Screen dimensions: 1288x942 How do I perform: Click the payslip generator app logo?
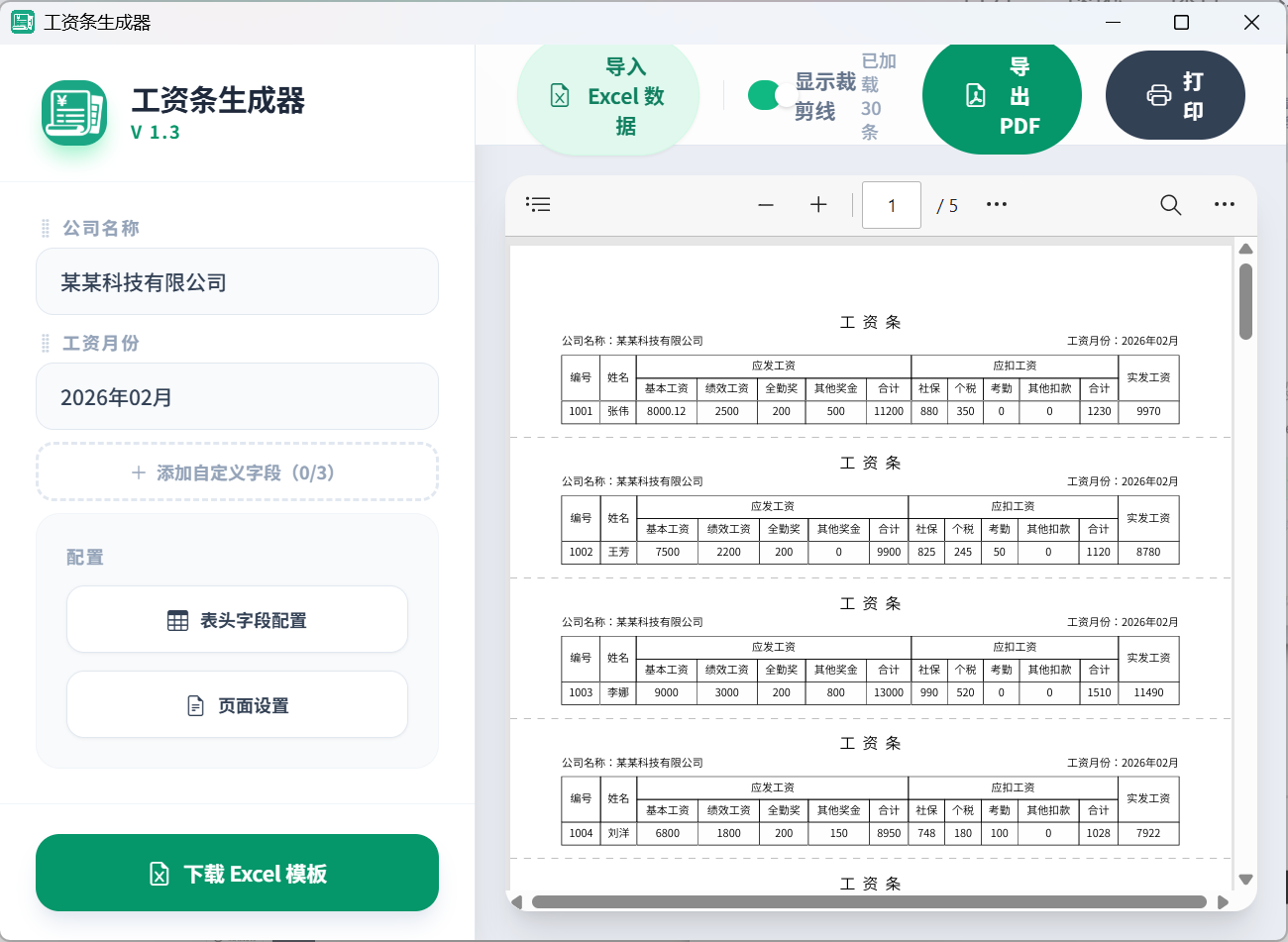pyautogui.click(x=74, y=113)
